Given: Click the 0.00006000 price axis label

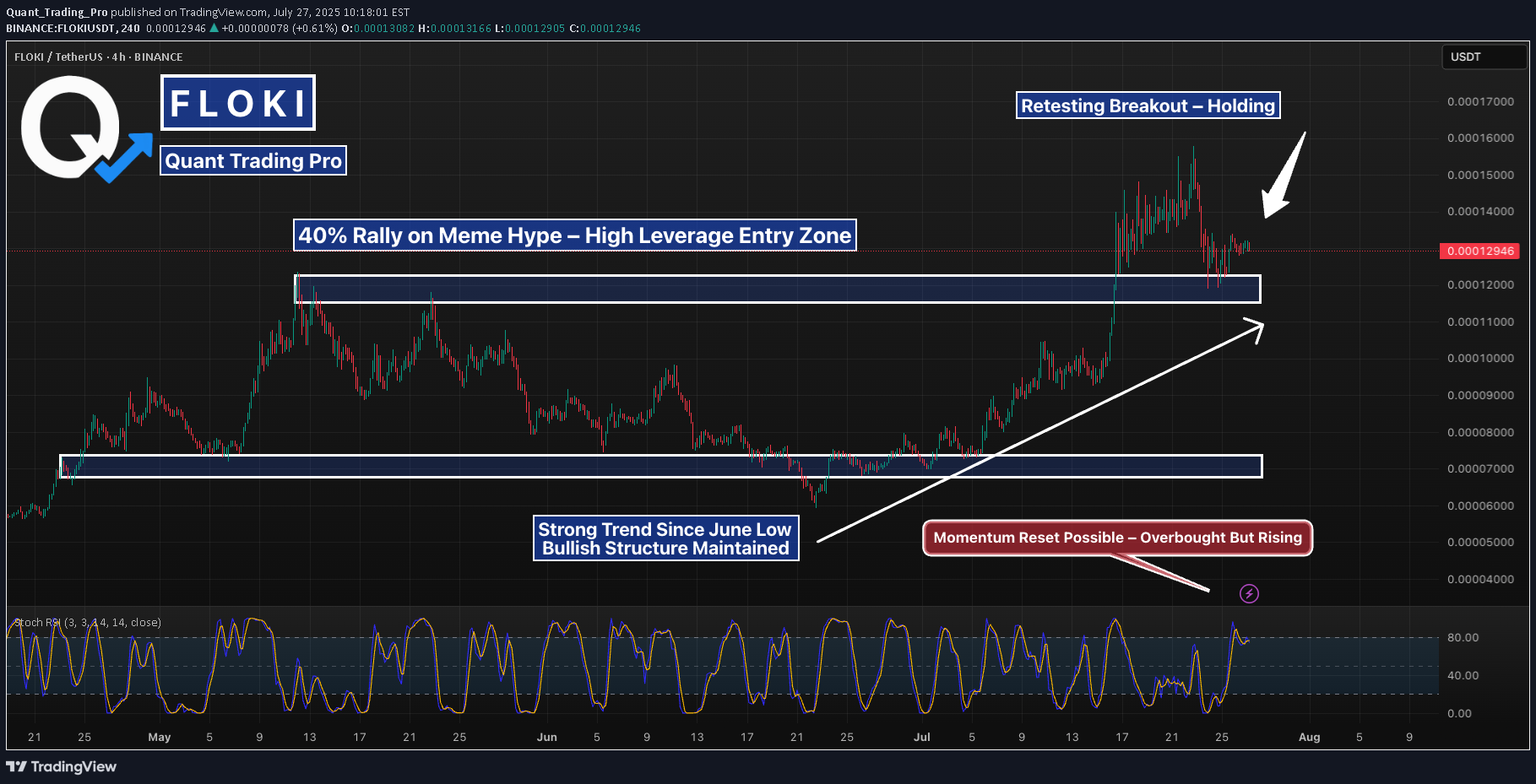Looking at the screenshot, I should [1480, 506].
